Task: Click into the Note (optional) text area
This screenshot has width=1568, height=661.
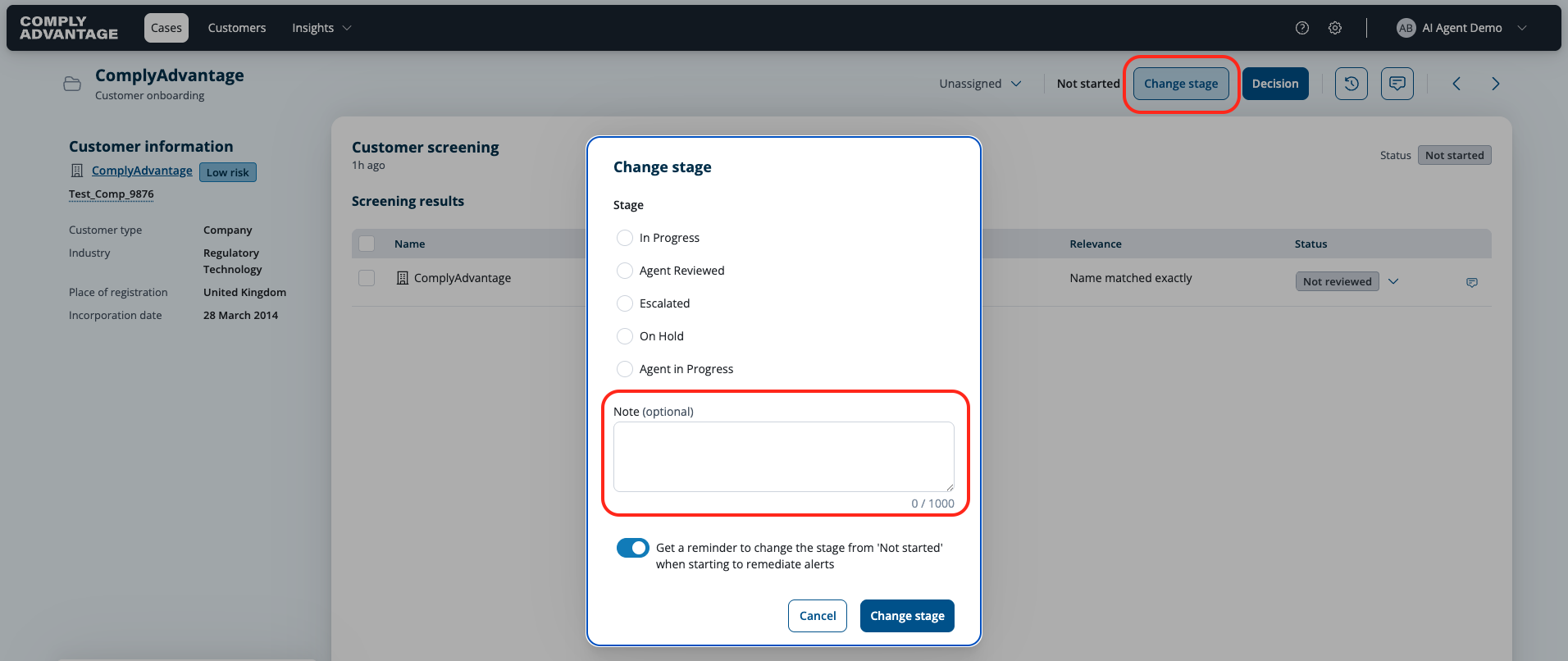Action: pos(784,457)
